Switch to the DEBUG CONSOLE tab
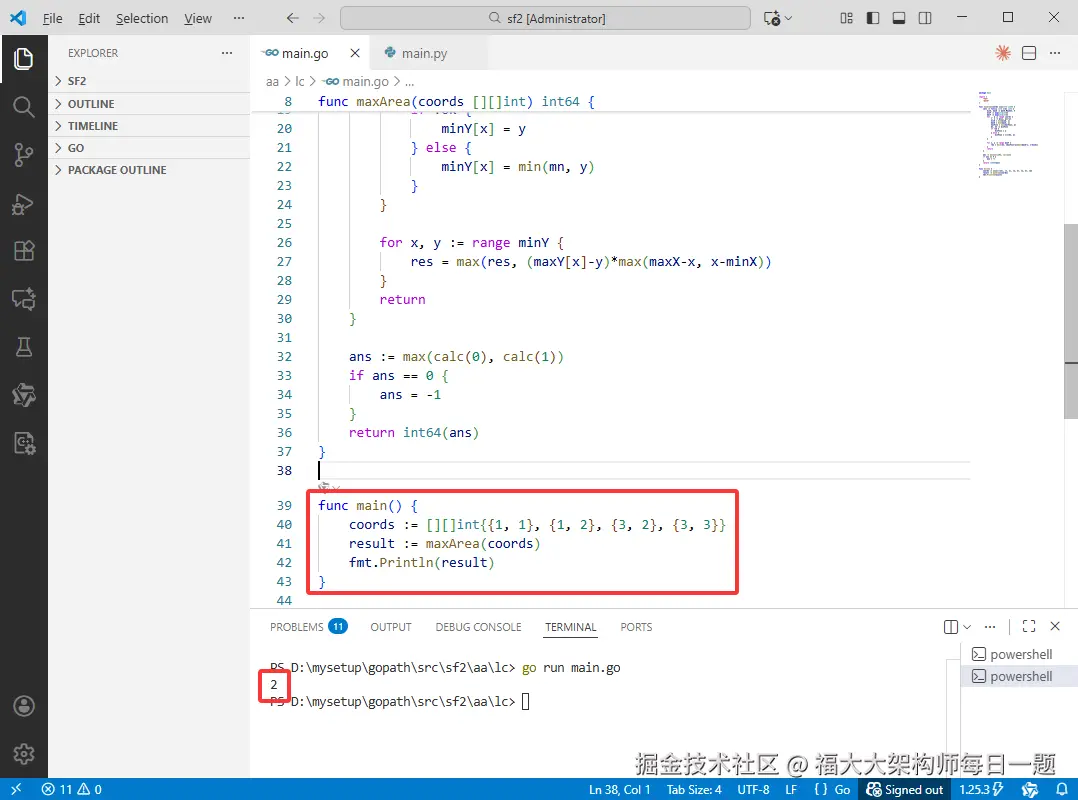Viewport: 1078px width, 800px height. tap(478, 626)
